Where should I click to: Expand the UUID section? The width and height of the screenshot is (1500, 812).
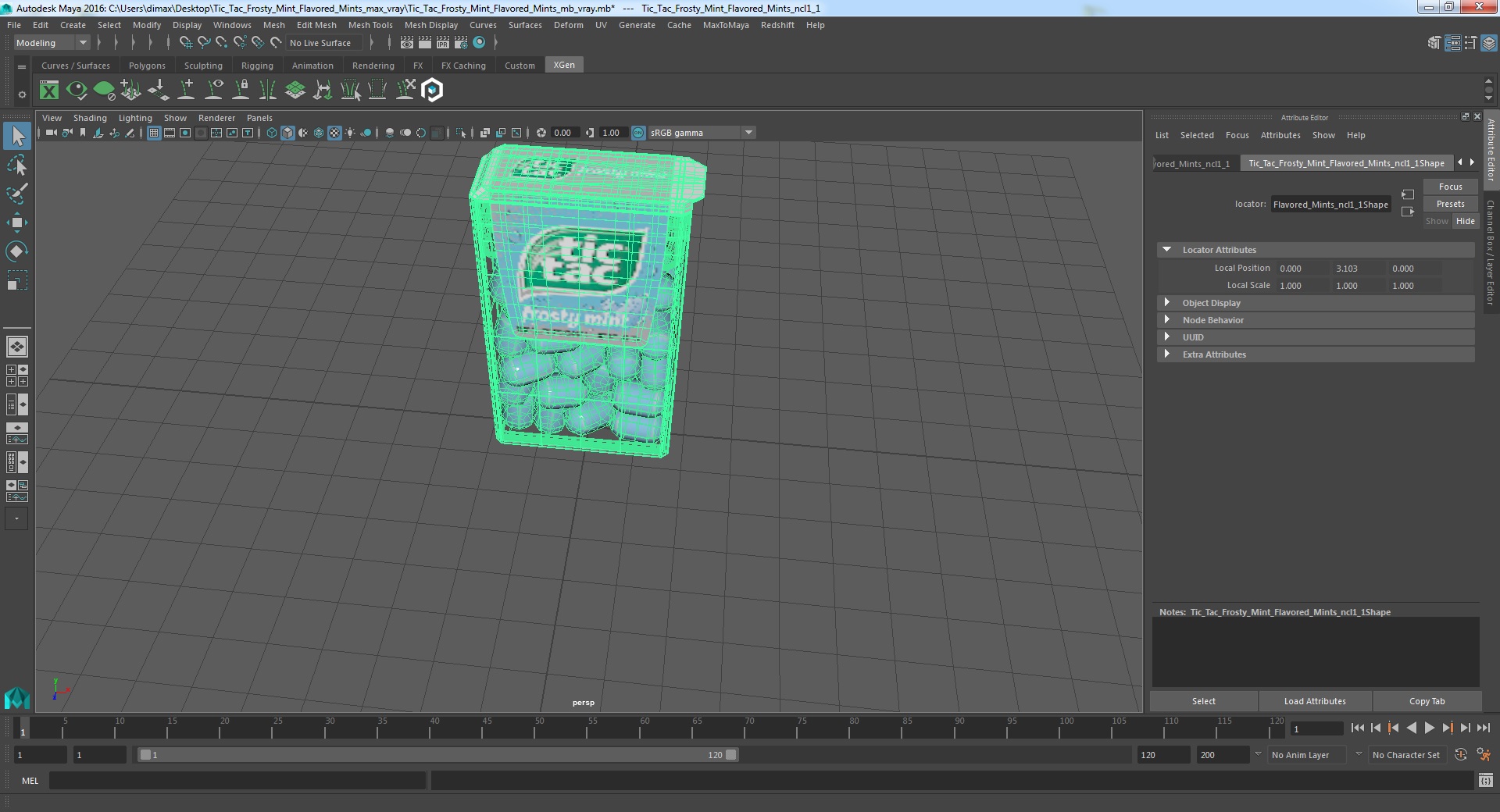pyautogui.click(x=1166, y=337)
